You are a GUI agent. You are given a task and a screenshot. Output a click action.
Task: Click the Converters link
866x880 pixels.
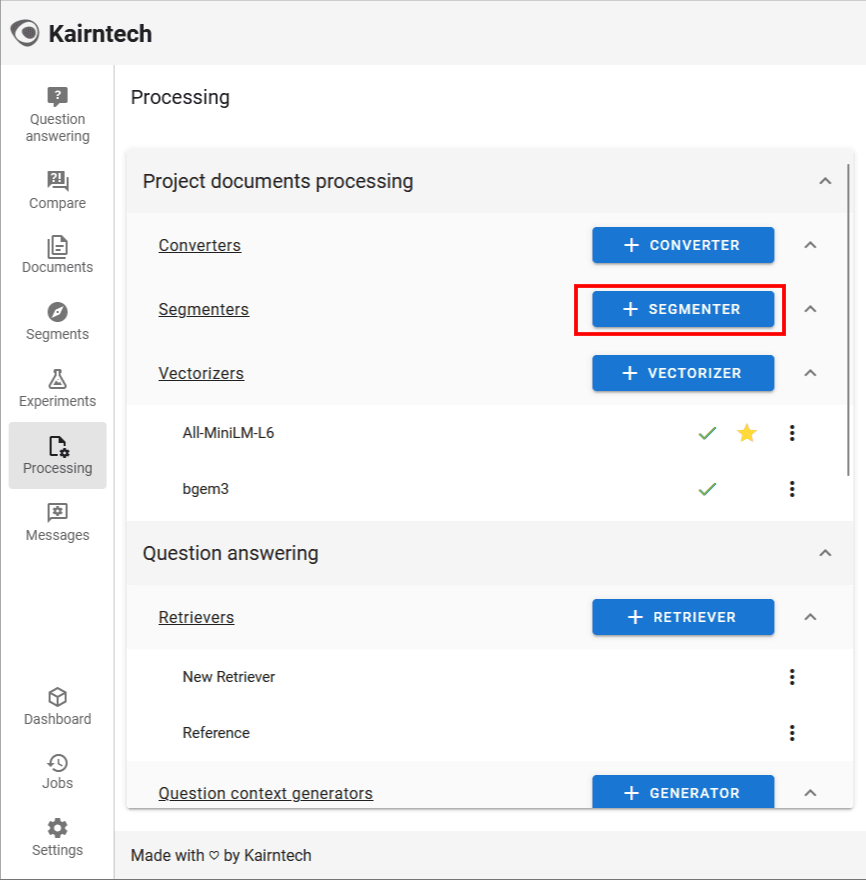click(x=199, y=245)
